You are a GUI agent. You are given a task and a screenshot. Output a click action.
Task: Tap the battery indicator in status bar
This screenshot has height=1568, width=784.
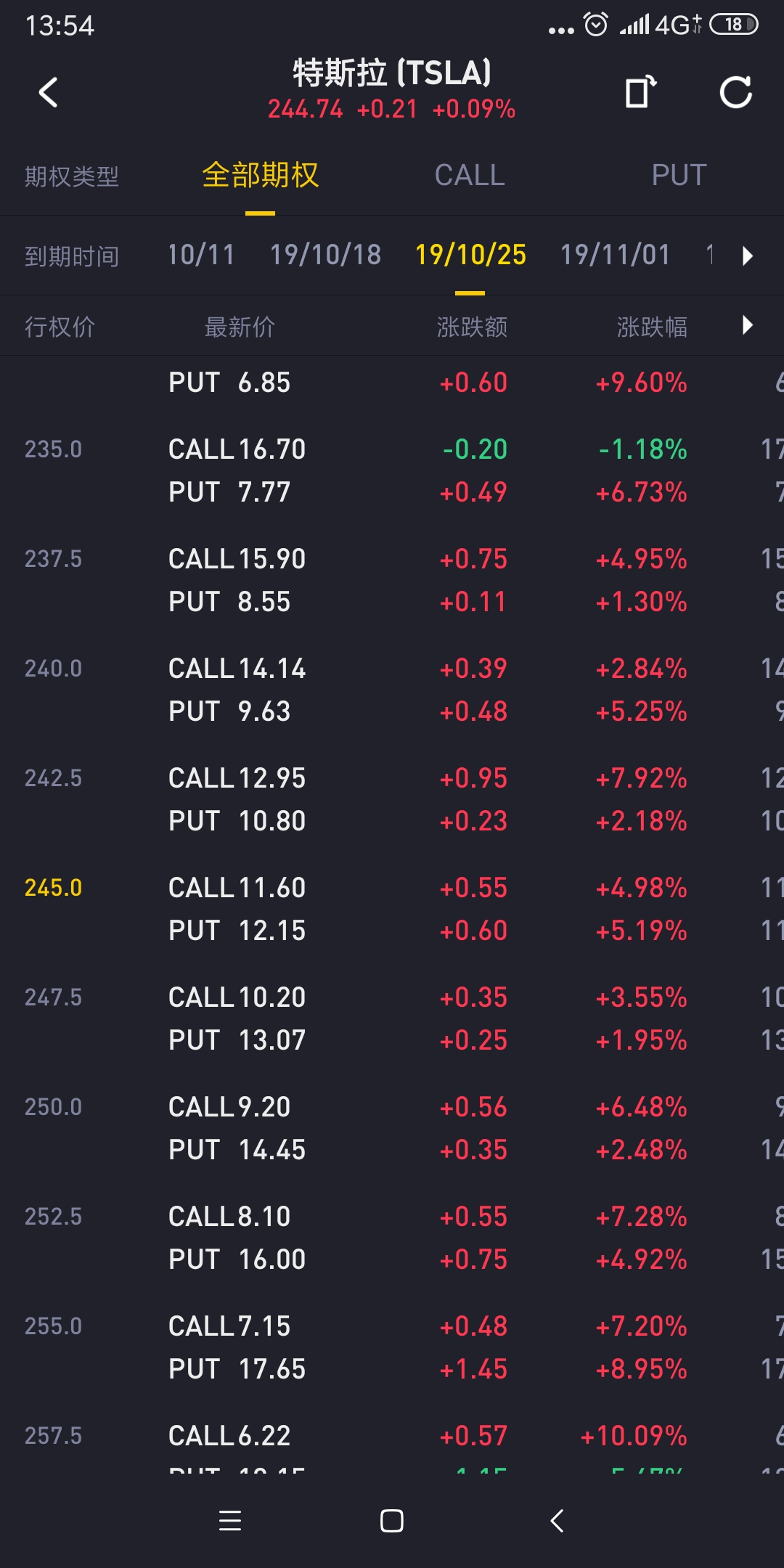(733, 25)
